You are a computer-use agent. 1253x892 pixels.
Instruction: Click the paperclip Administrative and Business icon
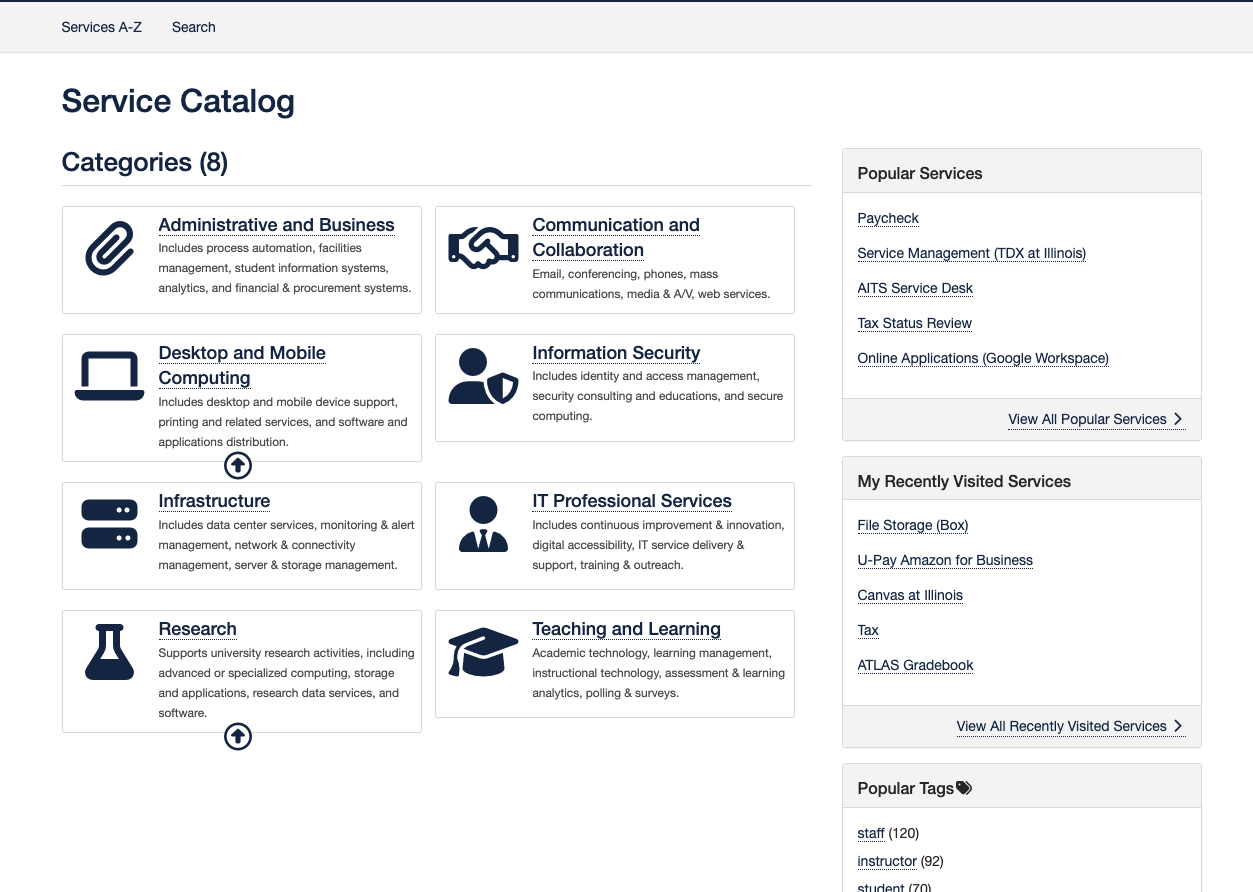[x=109, y=250]
